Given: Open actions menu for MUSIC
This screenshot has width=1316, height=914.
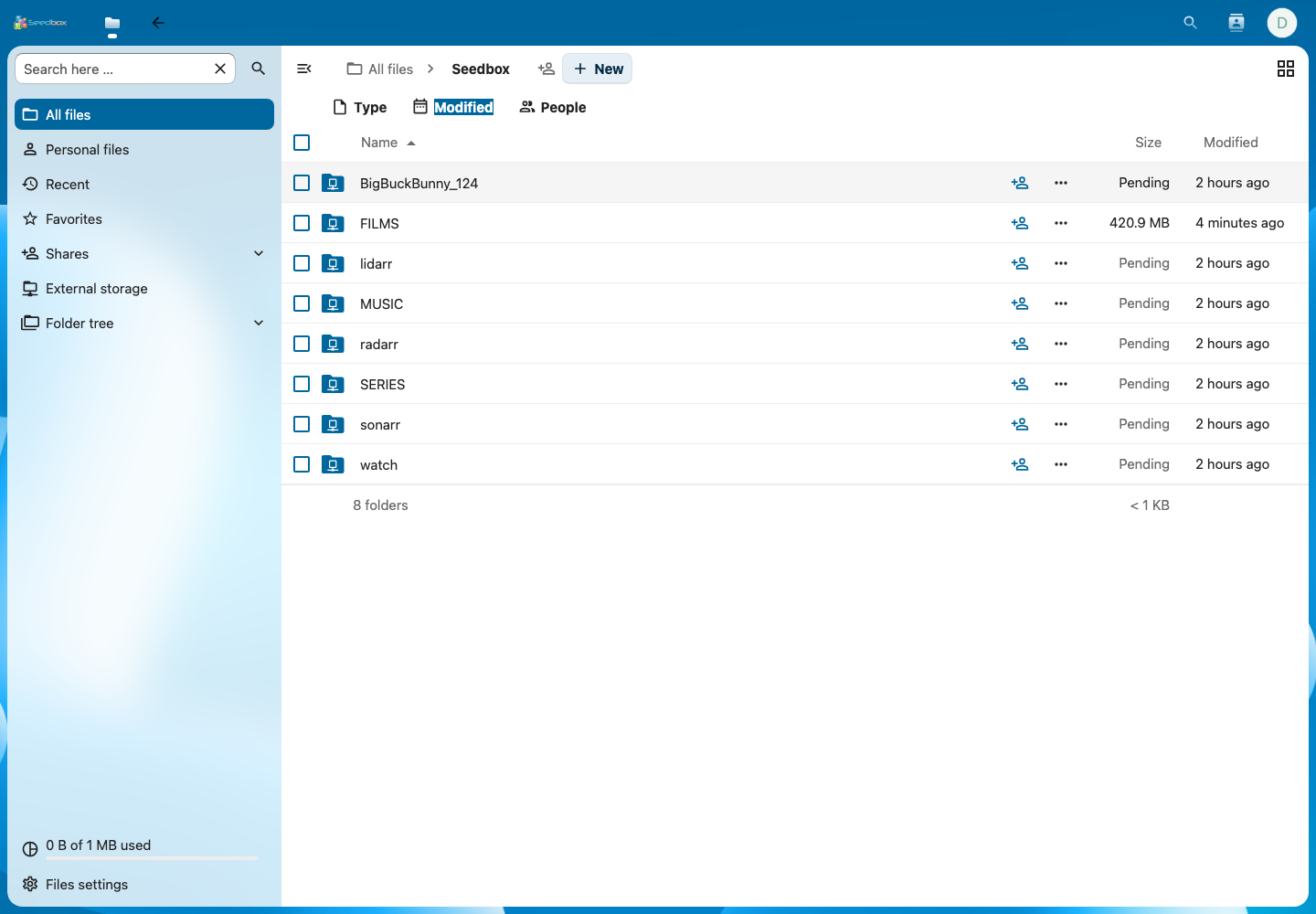Looking at the screenshot, I should click(1061, 303).
